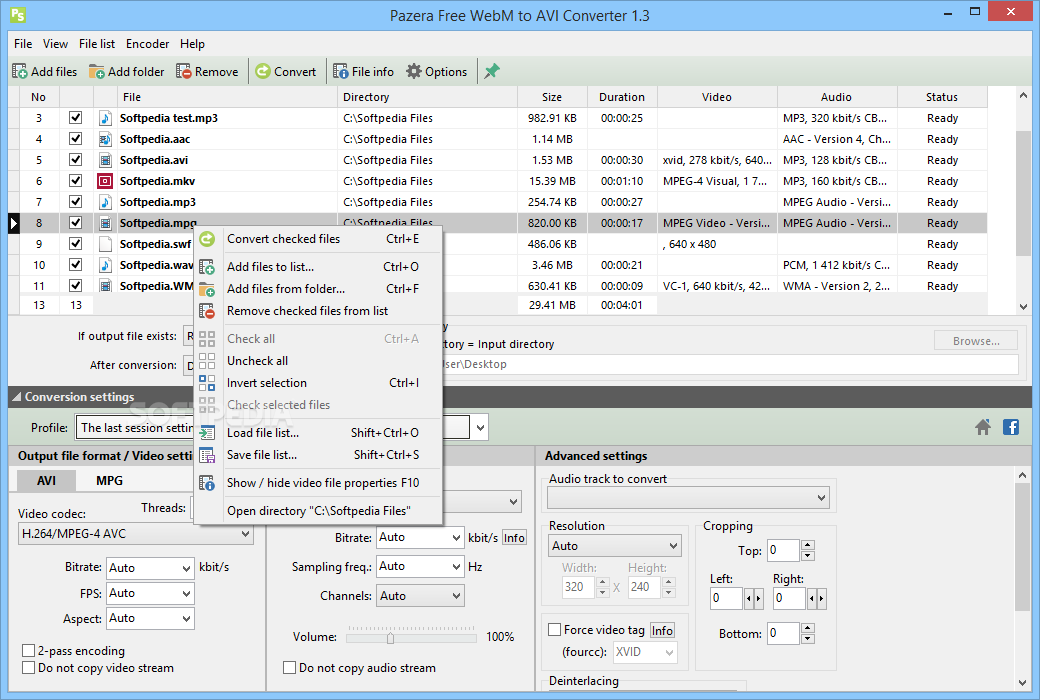The width and height of the screenshot is (1040, 700).
Task: Enable Do not copy audio stream
Action: click(x=289, y=667)
